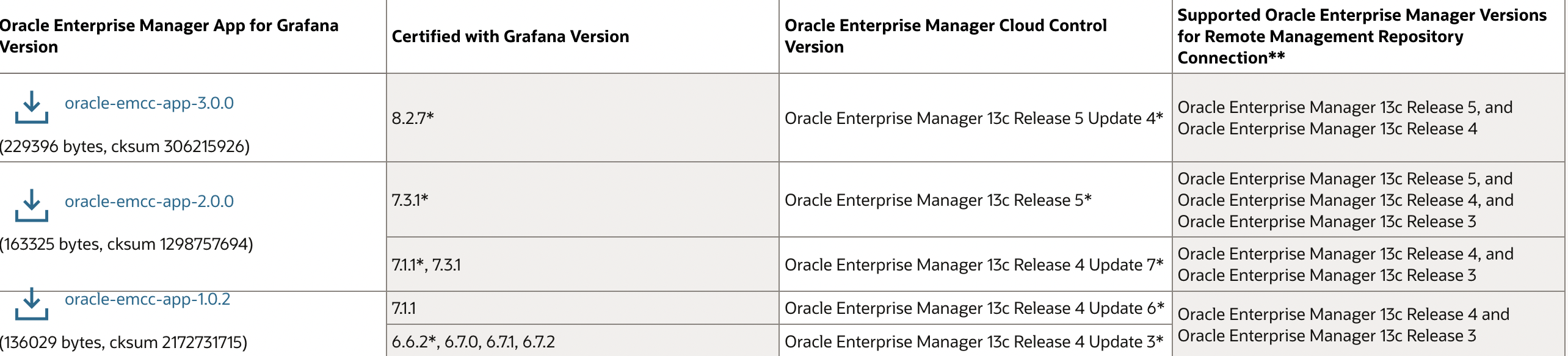
Task: Select the Release 5 Update 4* cell
Action: click(x=975, y=118)
